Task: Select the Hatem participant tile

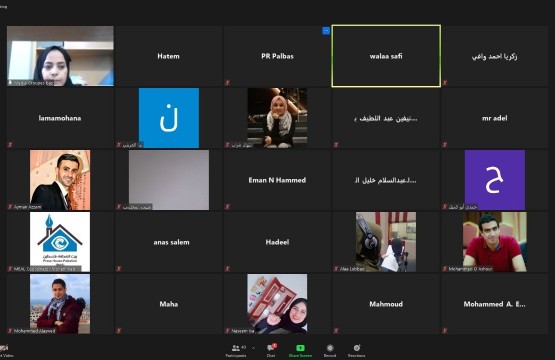Action: coord(169,56)
